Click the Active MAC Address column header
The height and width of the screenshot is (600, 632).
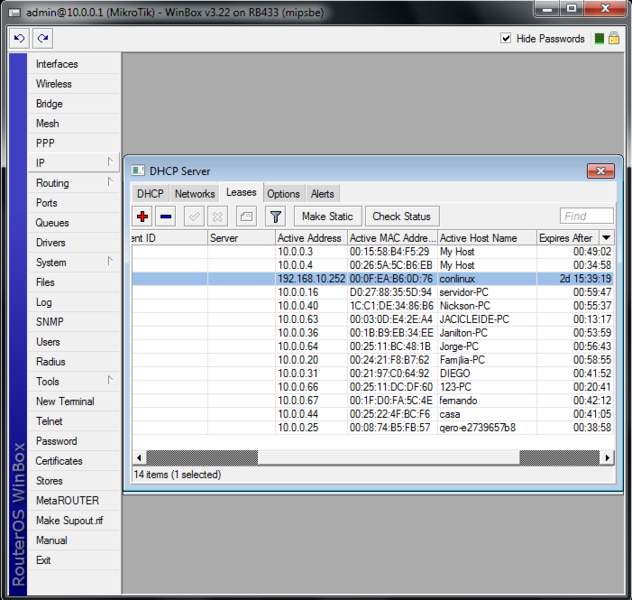tap(393, 238)
